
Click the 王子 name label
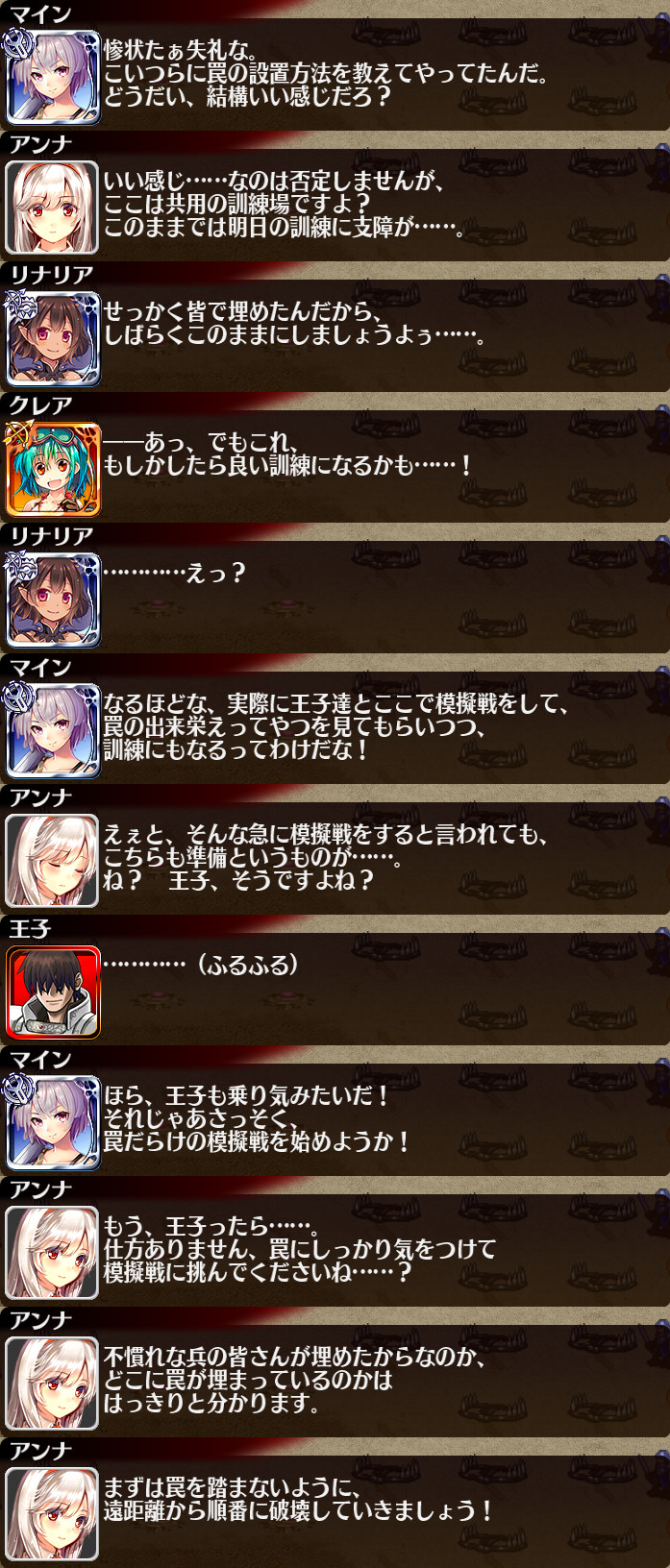point(29,928)
